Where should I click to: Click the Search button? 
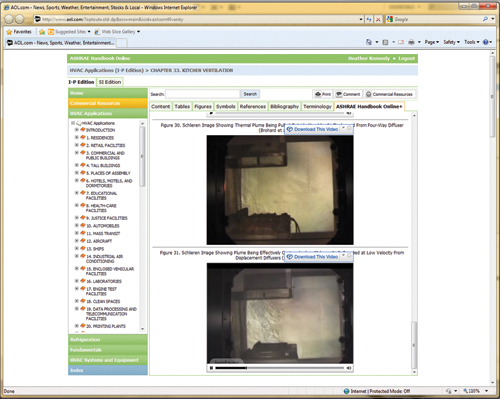coord(250,94)
